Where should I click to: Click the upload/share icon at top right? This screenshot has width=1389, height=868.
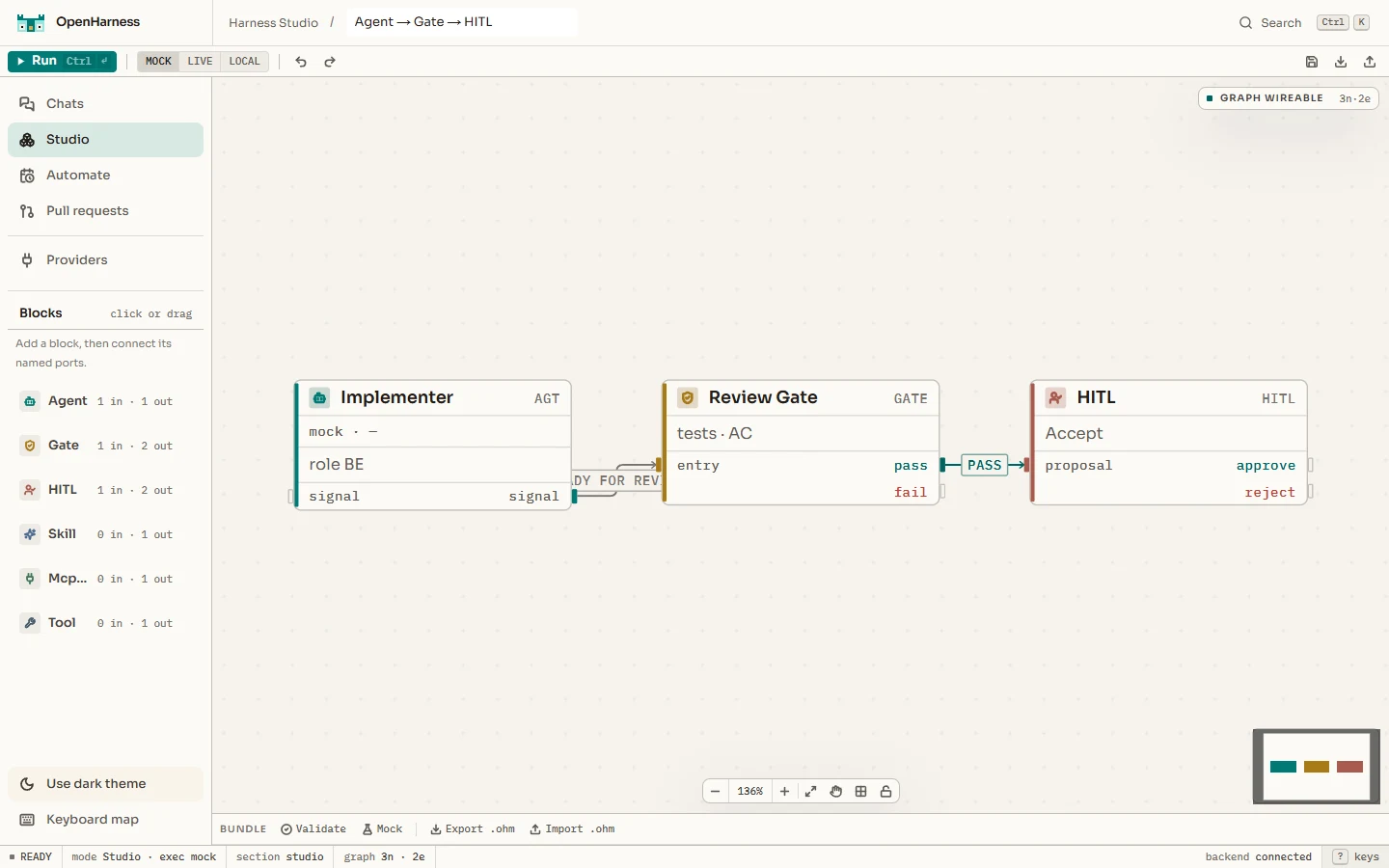(1370, 62)
